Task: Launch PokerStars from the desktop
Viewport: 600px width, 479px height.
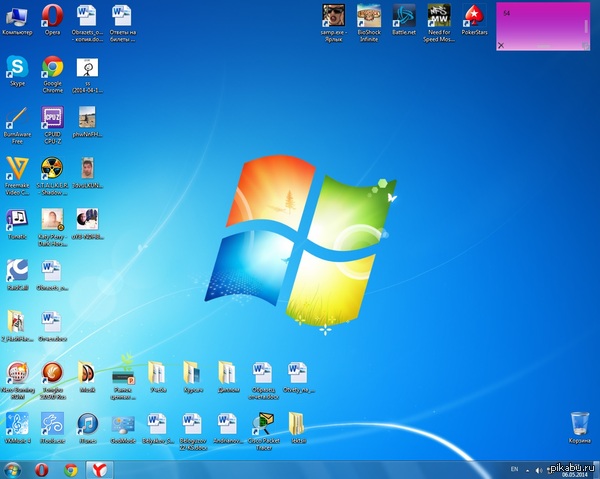Action: [x=474, y=16]
